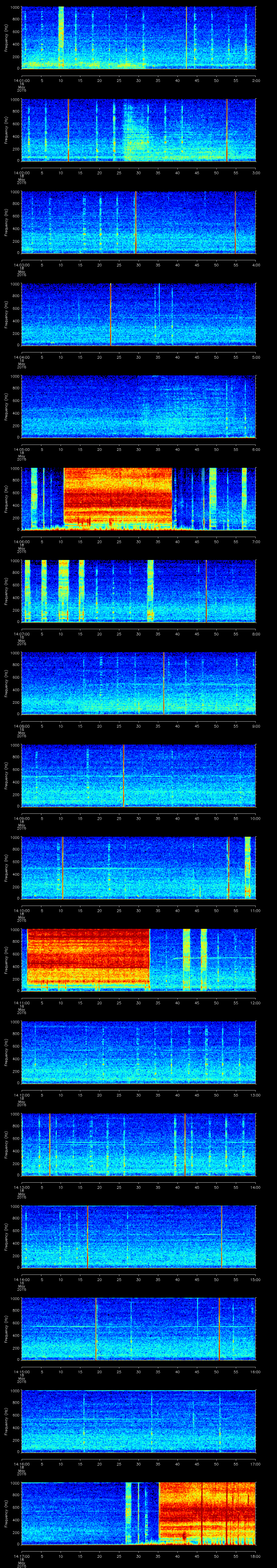Select the 14:07:00 start time label
The width and height of the screenshot is (277, 1568).
click(21, 634)
